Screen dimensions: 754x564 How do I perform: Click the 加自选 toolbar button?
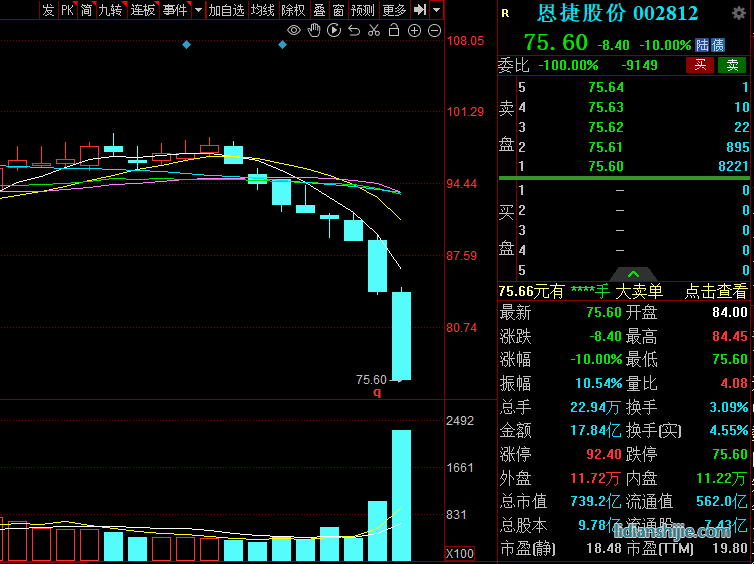click(x=226, y=10)
